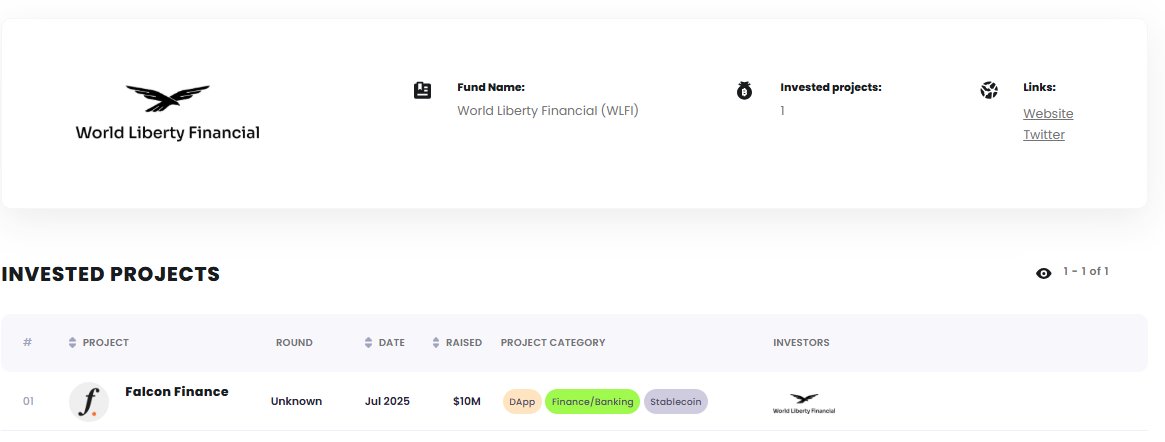Click the Fund Name: label
The image size is (1165, 442).
point(490,87)
